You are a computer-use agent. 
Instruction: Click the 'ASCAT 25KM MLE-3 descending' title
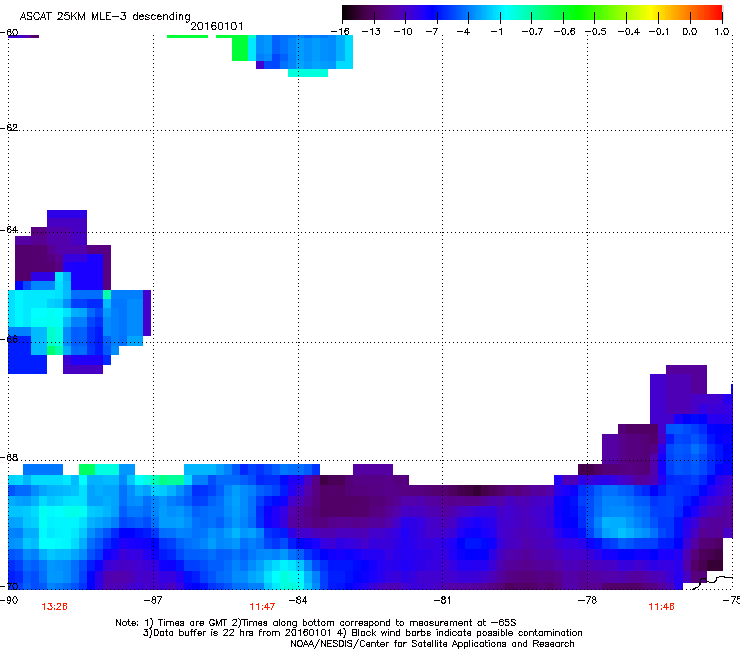click(105, 16)
